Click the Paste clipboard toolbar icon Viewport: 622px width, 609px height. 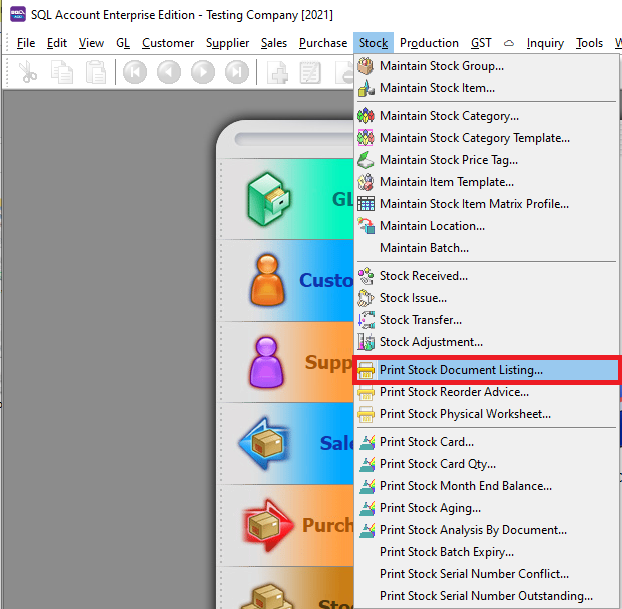[95, 72]
